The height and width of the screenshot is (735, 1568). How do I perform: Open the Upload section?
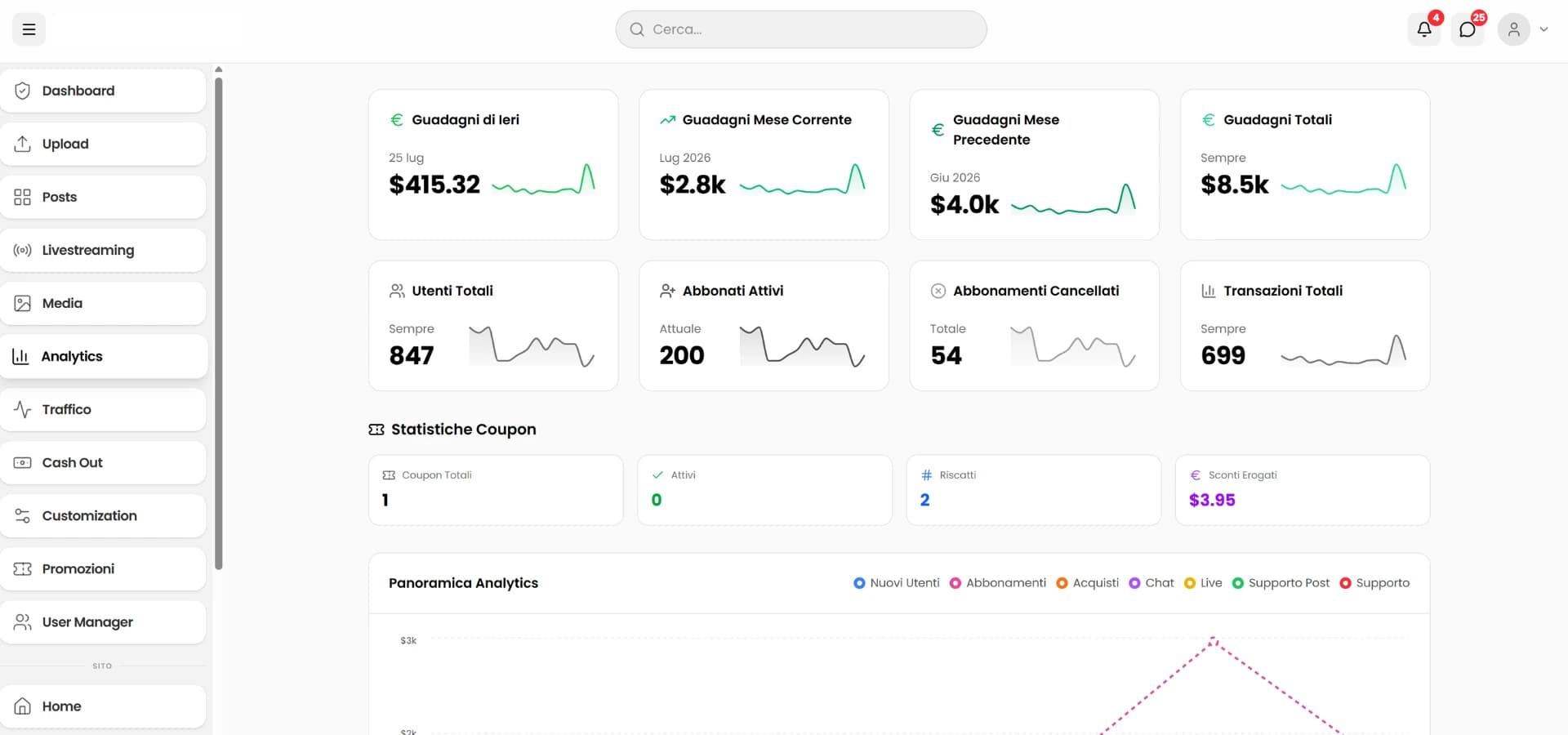(x=103, y=144)
